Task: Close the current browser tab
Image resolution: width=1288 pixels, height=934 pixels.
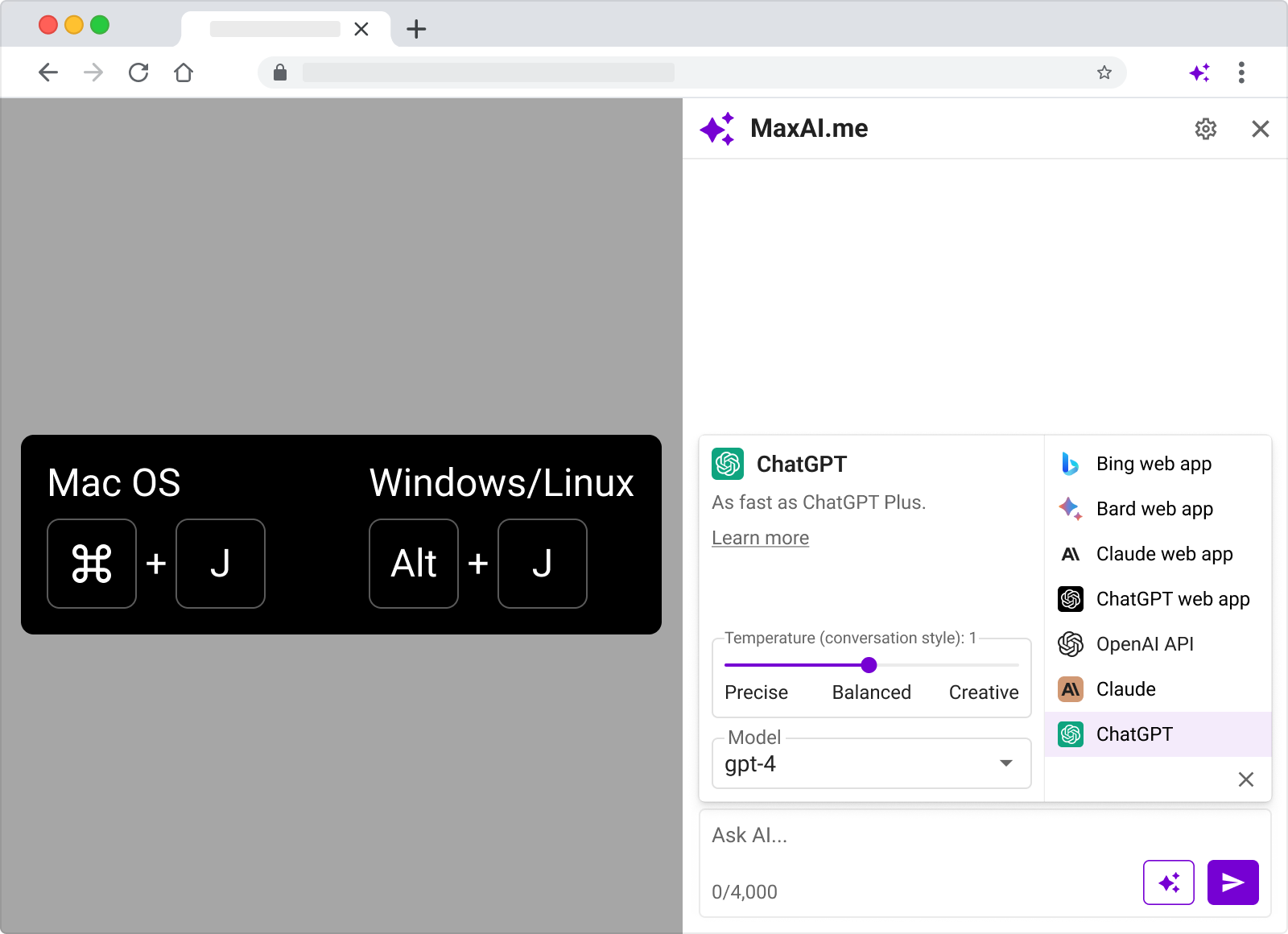Action: coord(361,29)
